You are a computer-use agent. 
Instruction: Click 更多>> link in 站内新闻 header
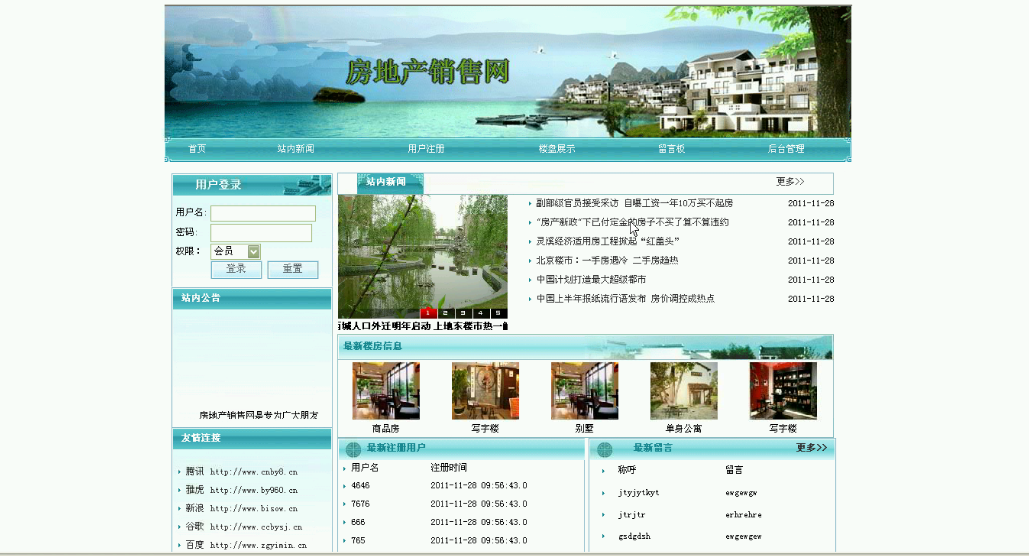[790, 182]
